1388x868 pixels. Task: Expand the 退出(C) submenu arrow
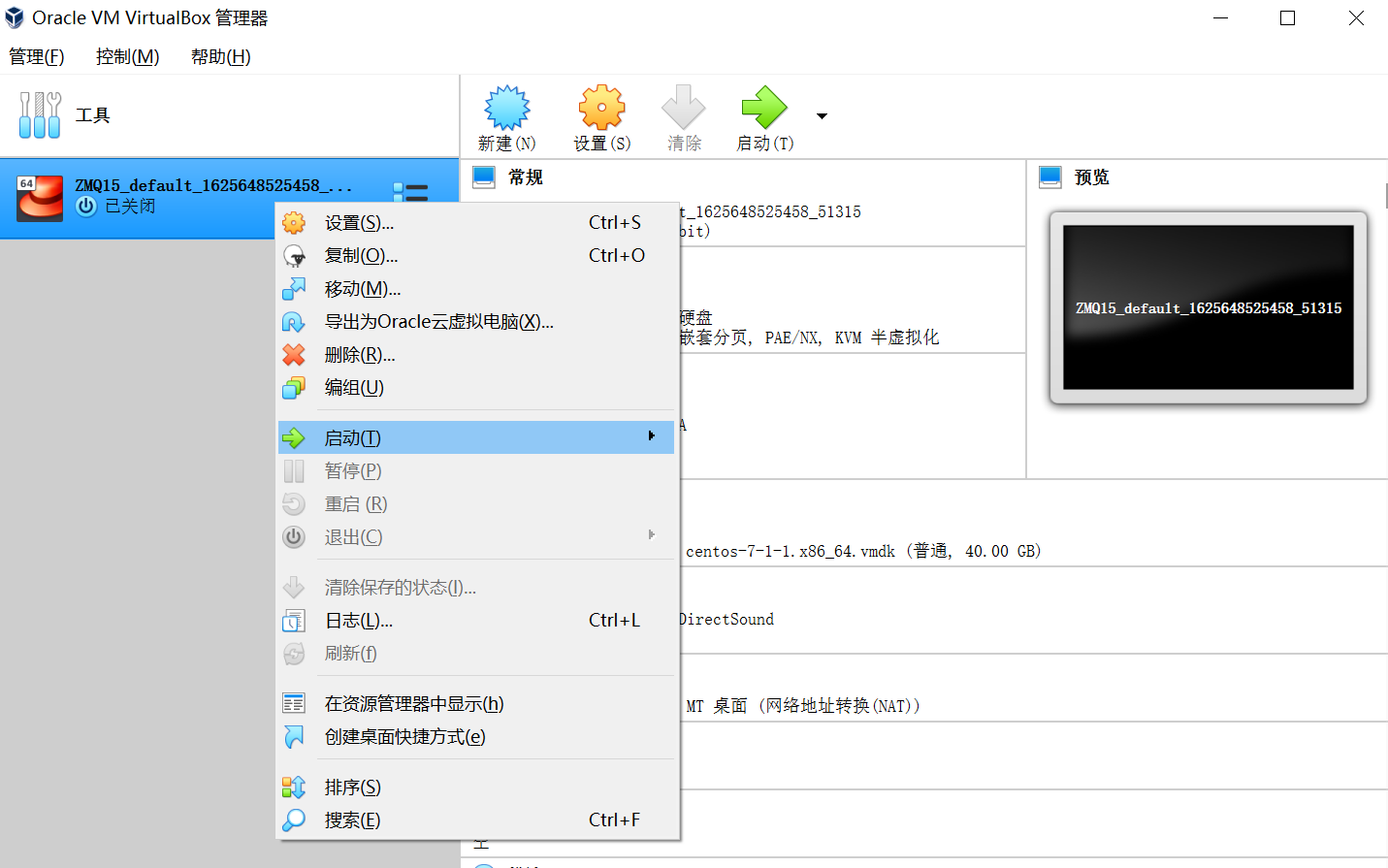click(651, 536)
